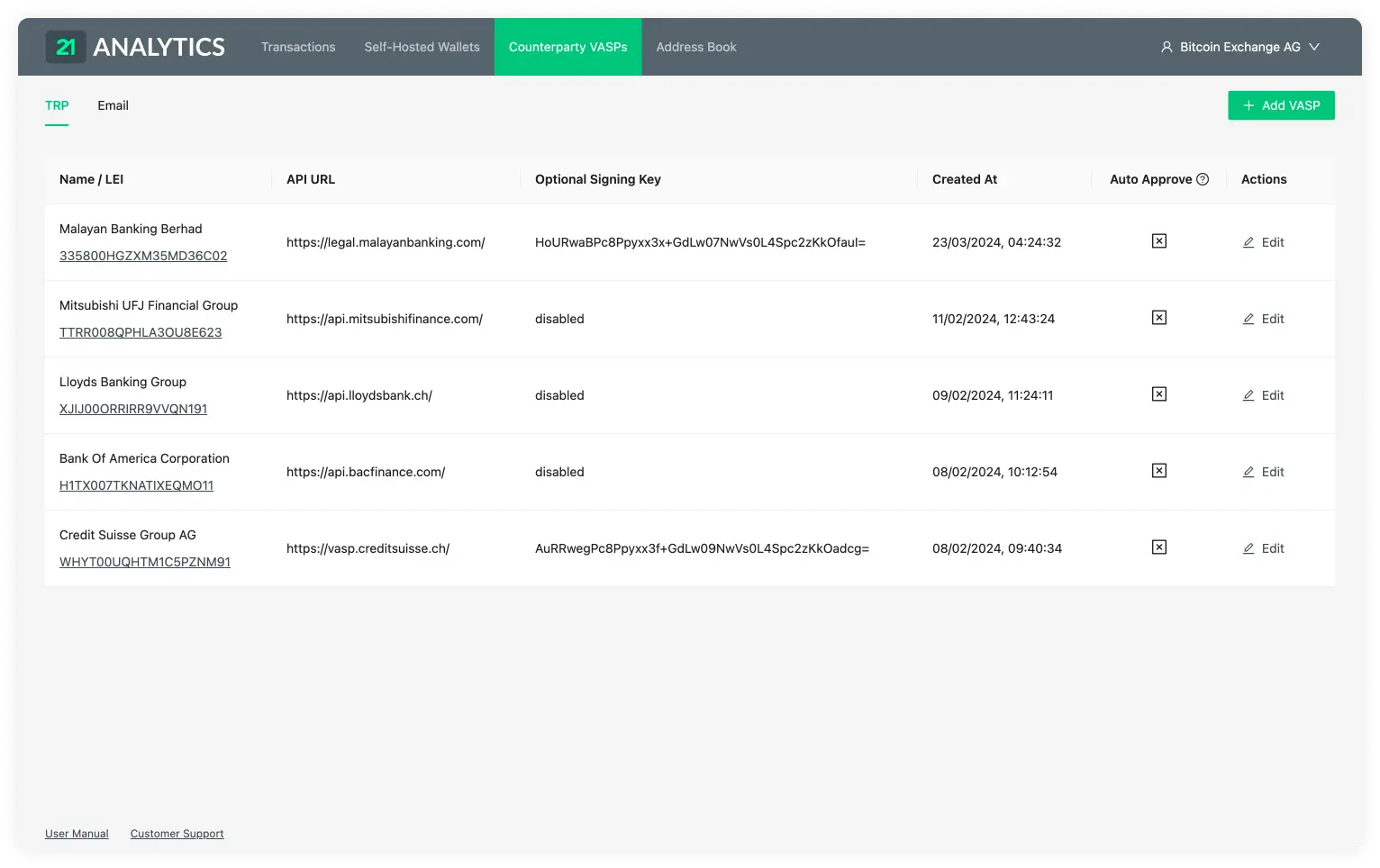Click the Created At column header
The height and width of the screenshot is (868, 1380).
click(965, 179)
